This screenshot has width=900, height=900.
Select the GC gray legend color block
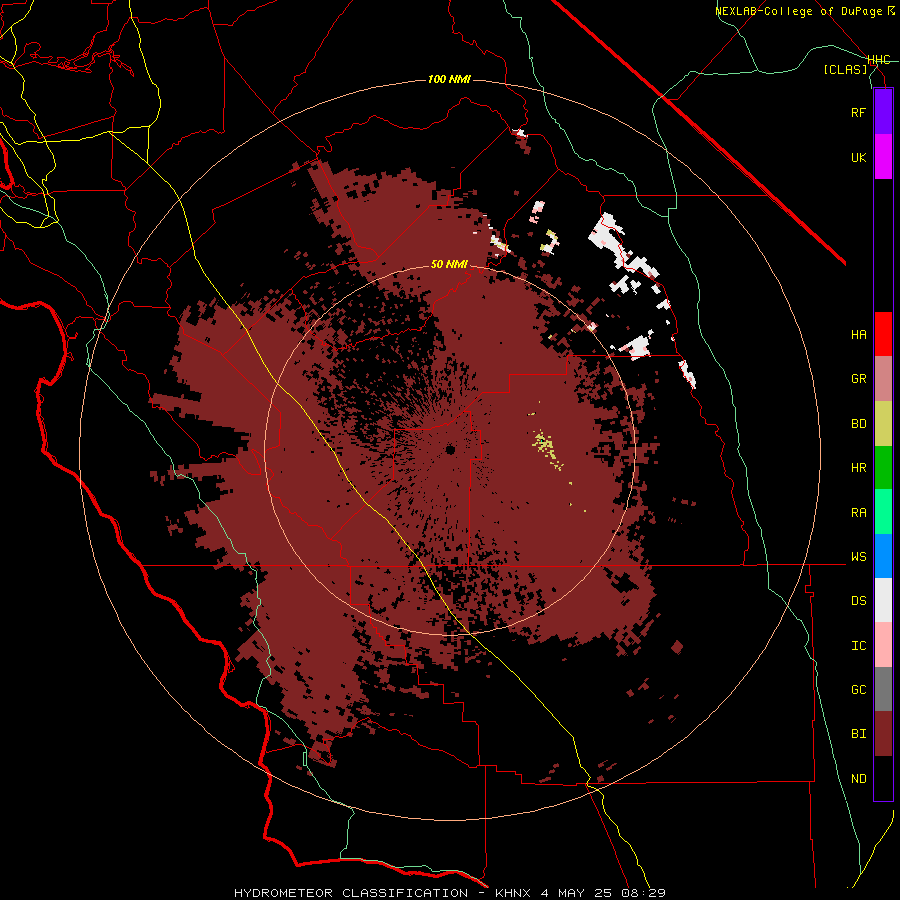click(x=883, y=689)
